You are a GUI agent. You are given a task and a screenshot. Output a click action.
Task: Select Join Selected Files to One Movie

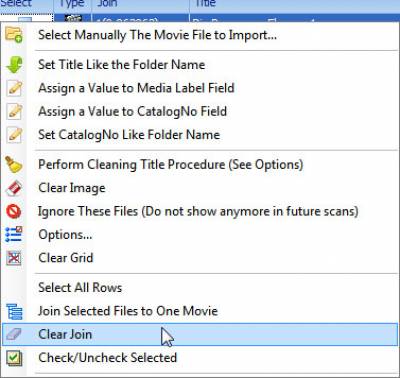[x=128, y=311]
